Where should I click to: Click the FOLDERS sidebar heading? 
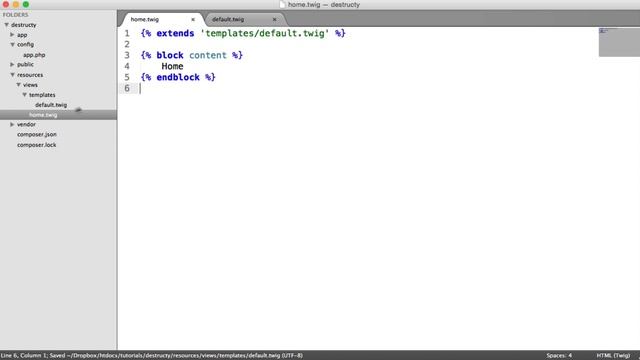click(16, 15)
